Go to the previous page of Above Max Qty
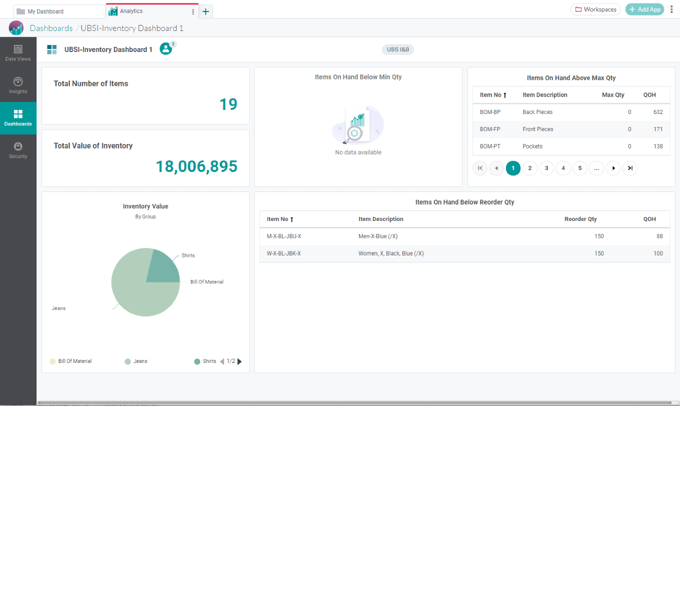Viewport: 680px width, 606px height. pos(496,168)
